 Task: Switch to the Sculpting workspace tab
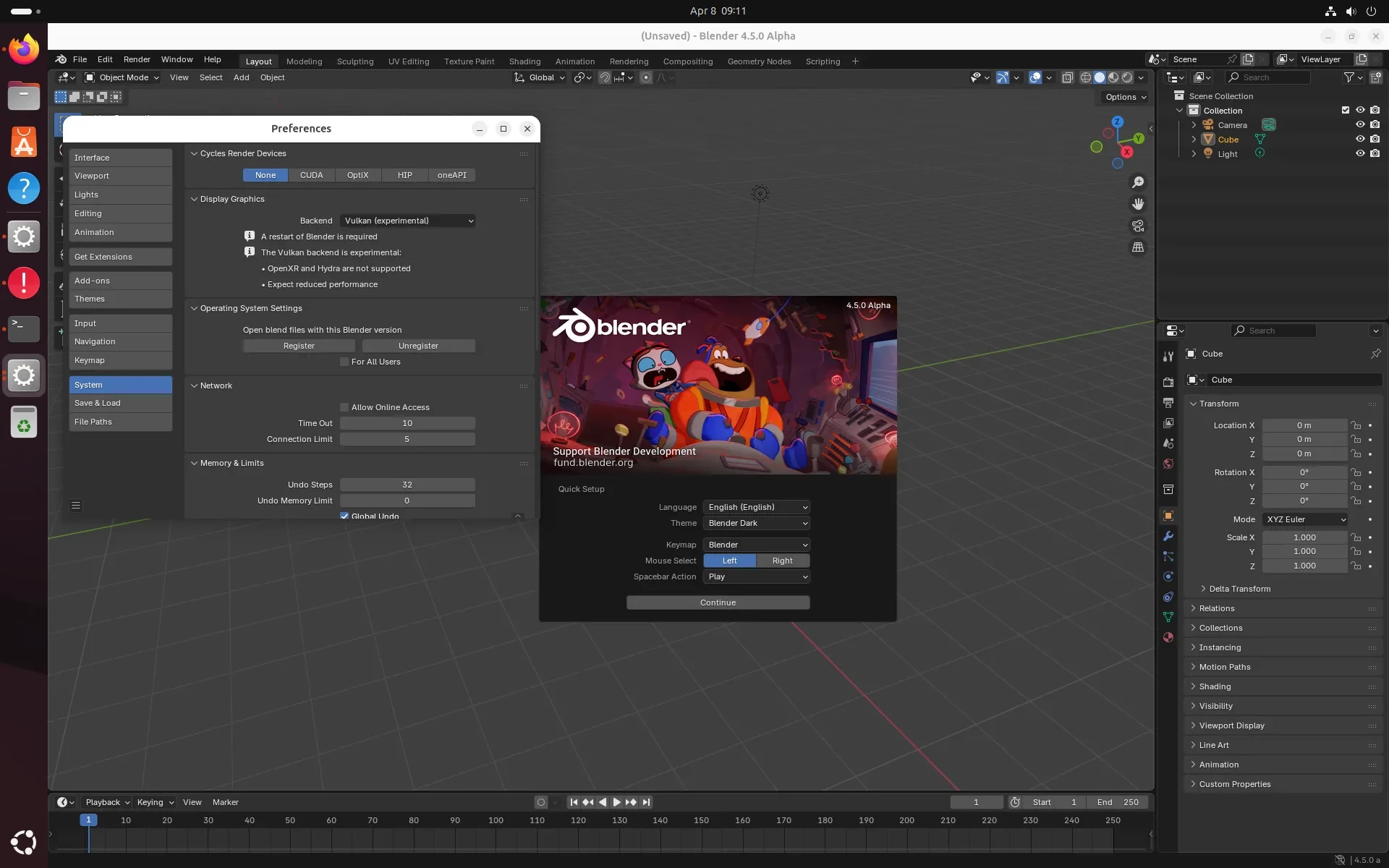tap(354, 61)
